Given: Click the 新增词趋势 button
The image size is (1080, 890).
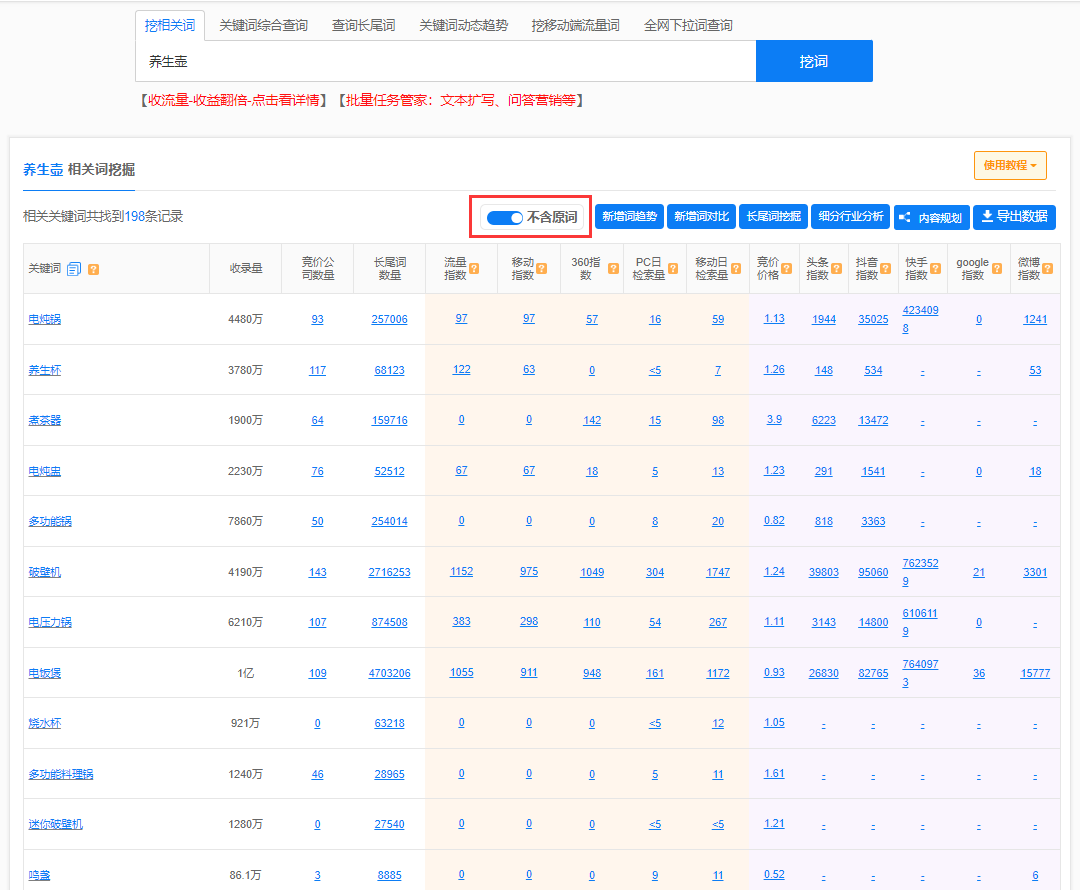Looking at the screenshot, I should tap(630, 217).
